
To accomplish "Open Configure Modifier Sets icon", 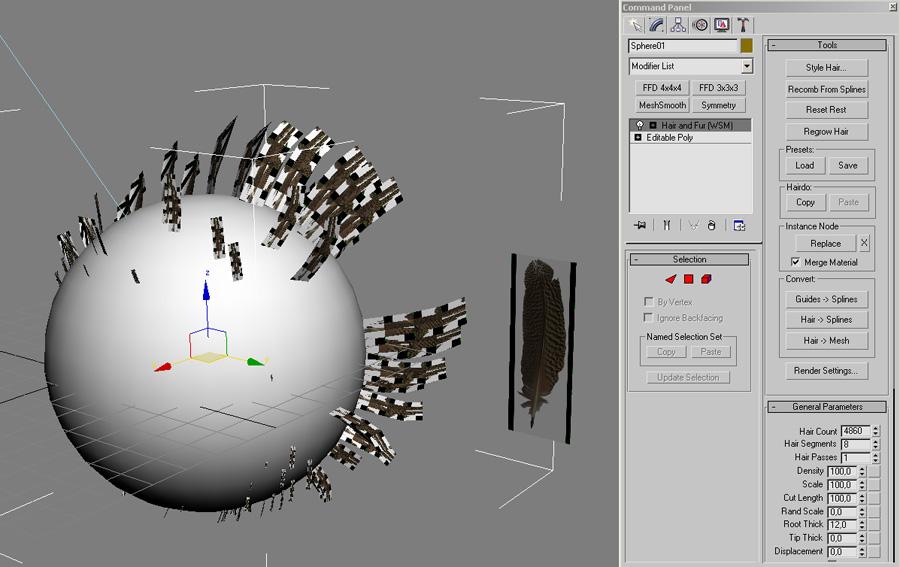I will (739, 226).
